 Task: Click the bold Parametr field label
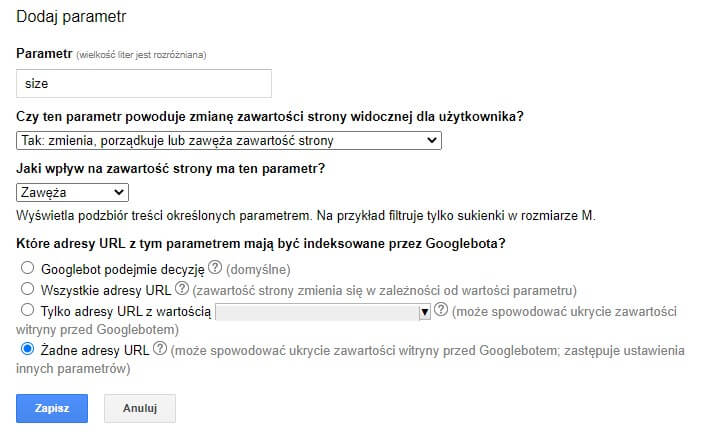tap(44, 52)
